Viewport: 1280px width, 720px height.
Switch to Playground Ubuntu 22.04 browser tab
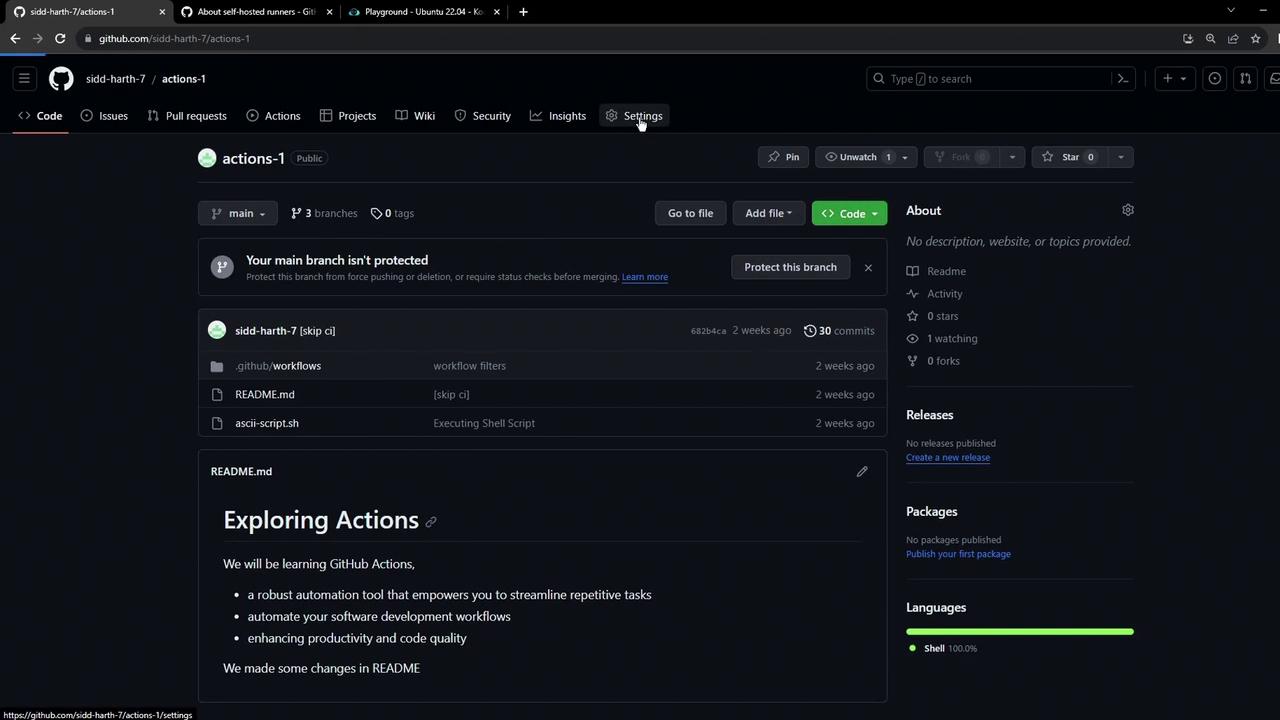pos(424,12)
